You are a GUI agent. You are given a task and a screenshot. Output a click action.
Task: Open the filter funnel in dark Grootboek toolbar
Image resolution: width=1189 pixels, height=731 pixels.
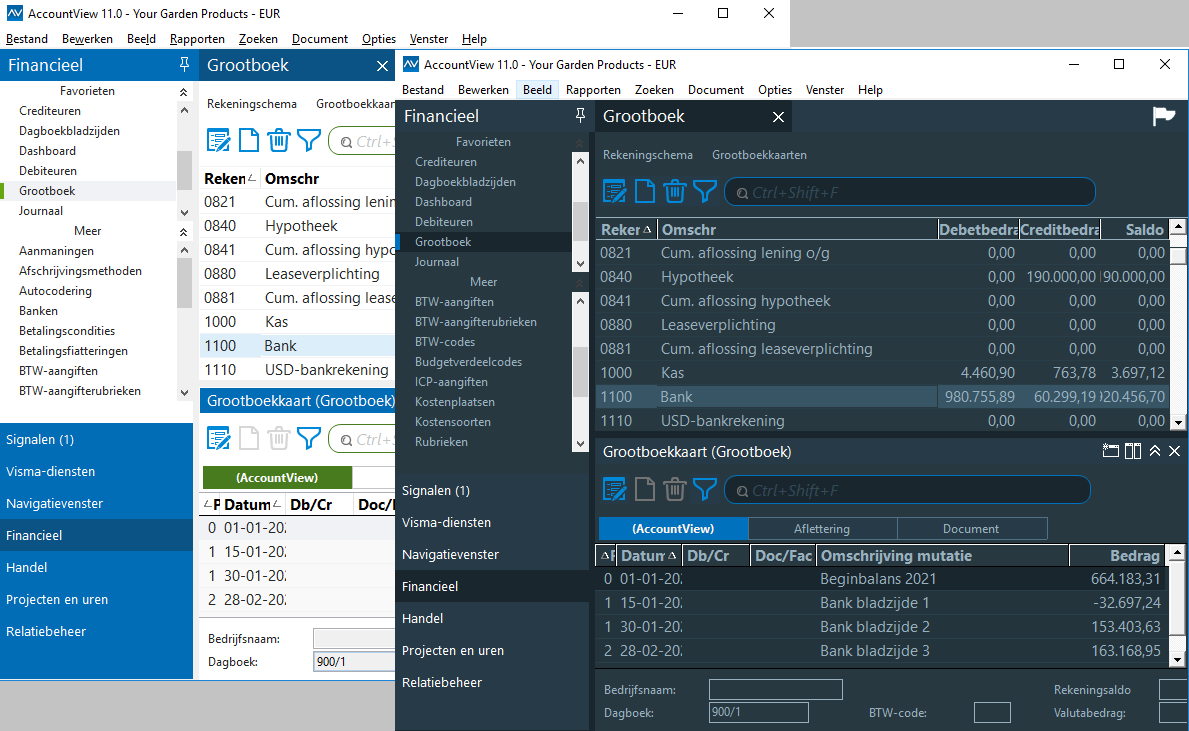705,191
